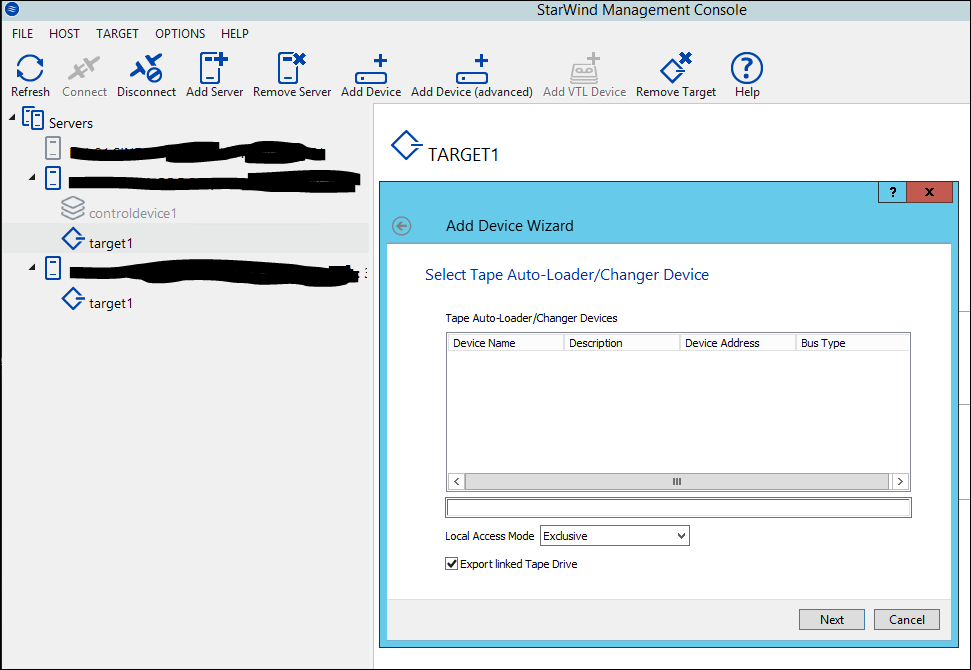Open the HELP menu
The image size is (971, 670).
[x=235, y=33]
